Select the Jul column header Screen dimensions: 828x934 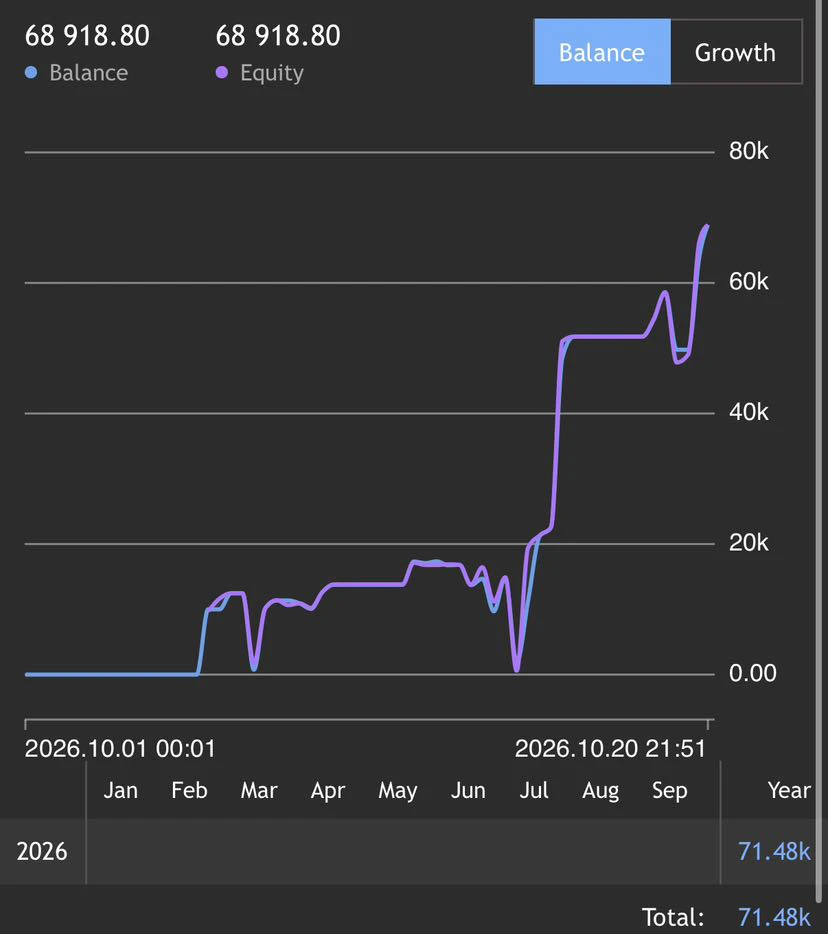tap(534, 790)
